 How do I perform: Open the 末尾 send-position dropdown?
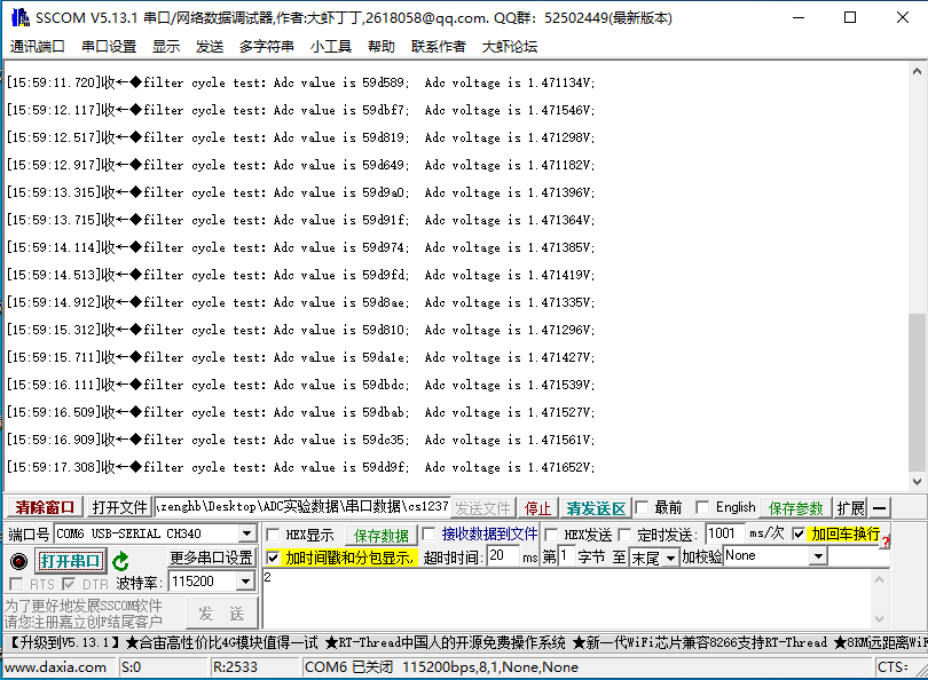pyautogui.click(x=670, y=558)
